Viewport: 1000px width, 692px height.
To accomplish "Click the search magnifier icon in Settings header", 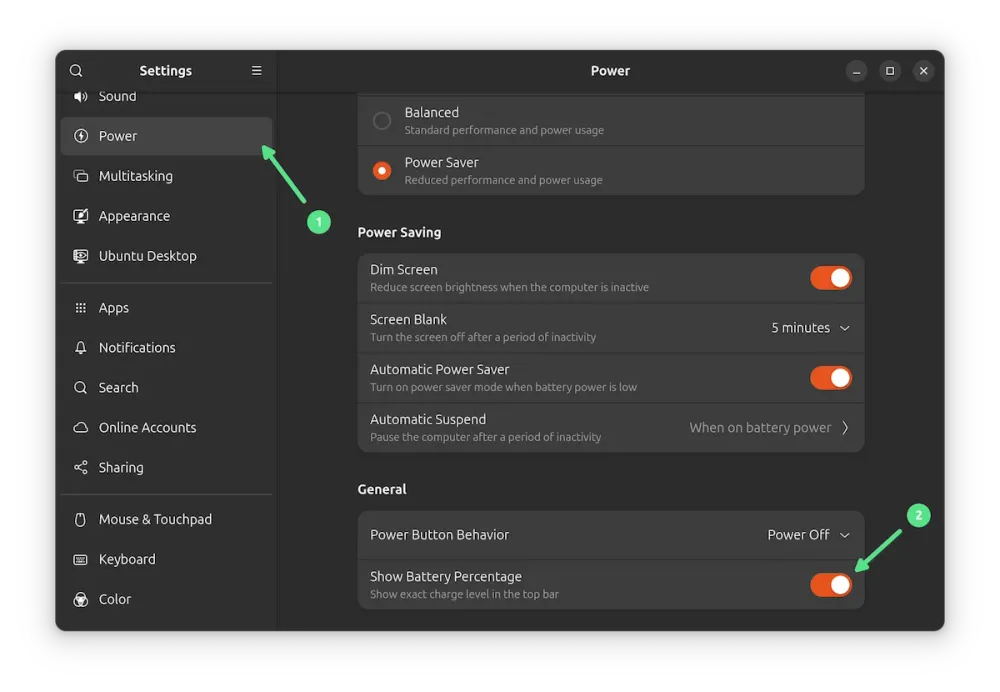I will point(76,71).
